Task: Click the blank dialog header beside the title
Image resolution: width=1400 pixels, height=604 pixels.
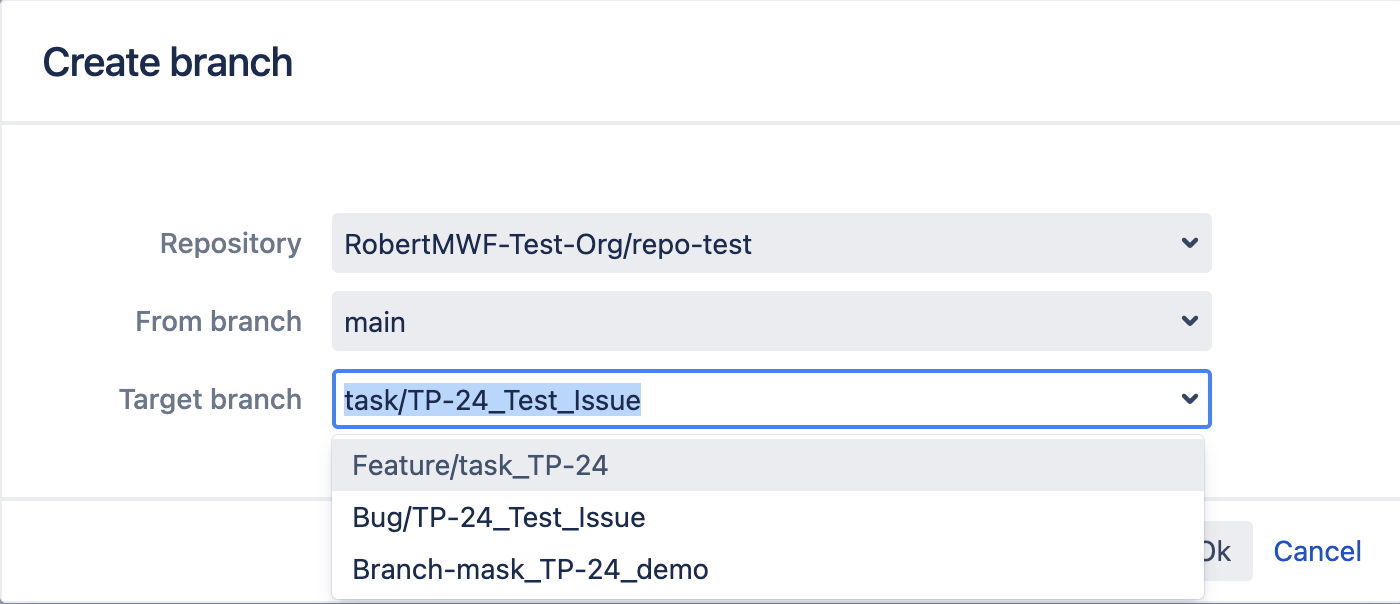Action: [800, 62]
